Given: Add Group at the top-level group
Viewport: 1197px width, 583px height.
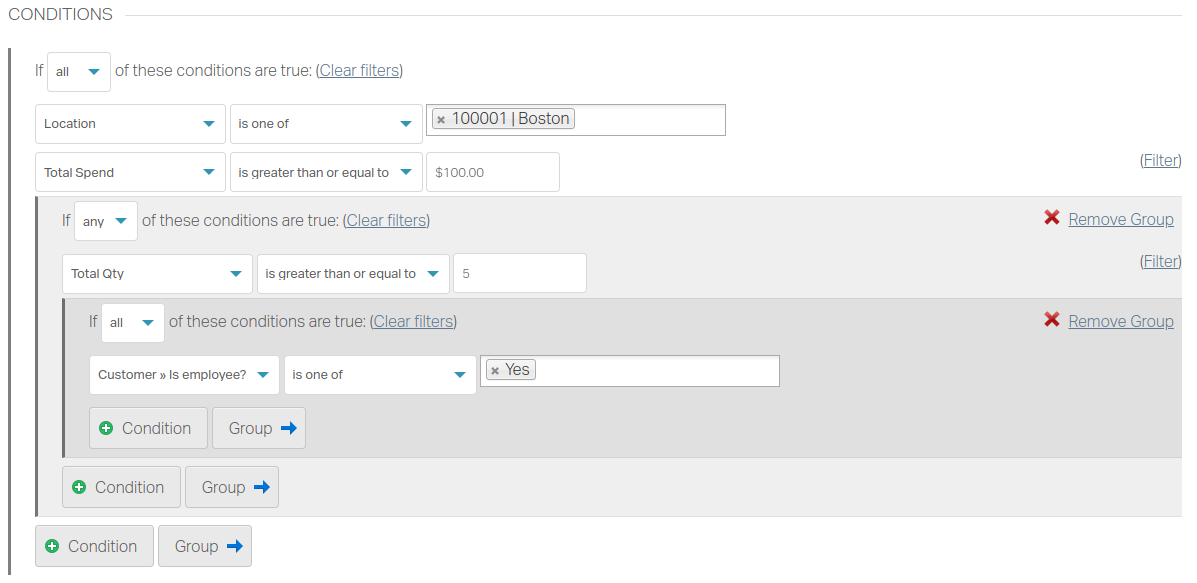Looking at the screenshot, I should tap(205, 546).
